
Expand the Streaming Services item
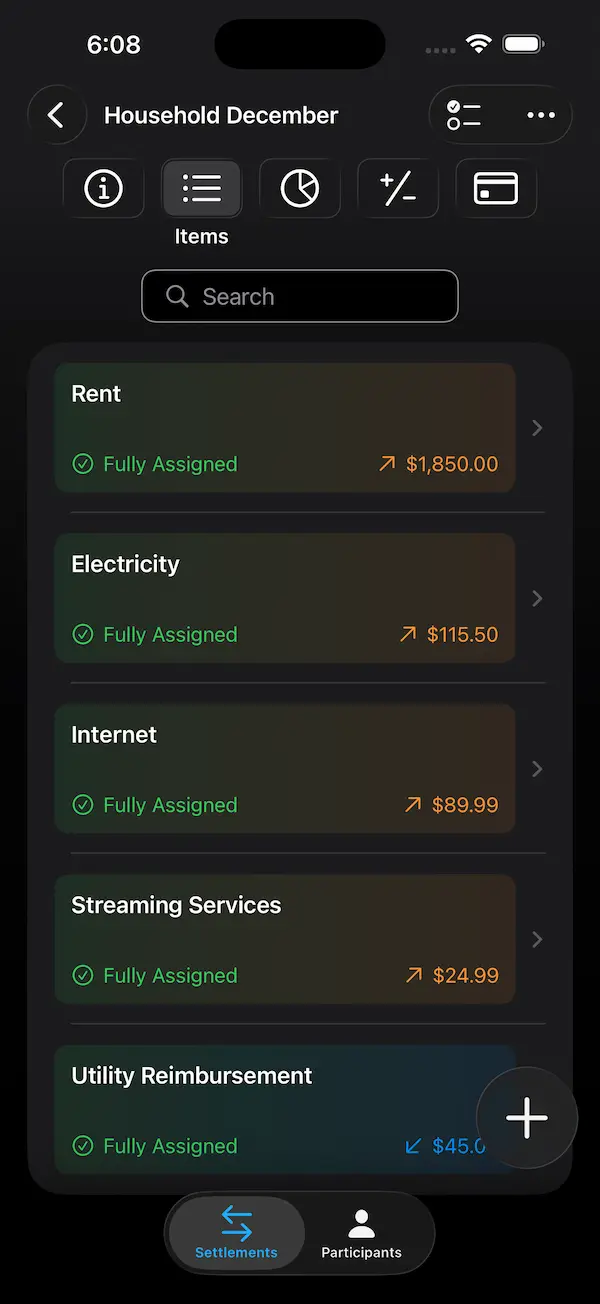(x=537, y=939)
